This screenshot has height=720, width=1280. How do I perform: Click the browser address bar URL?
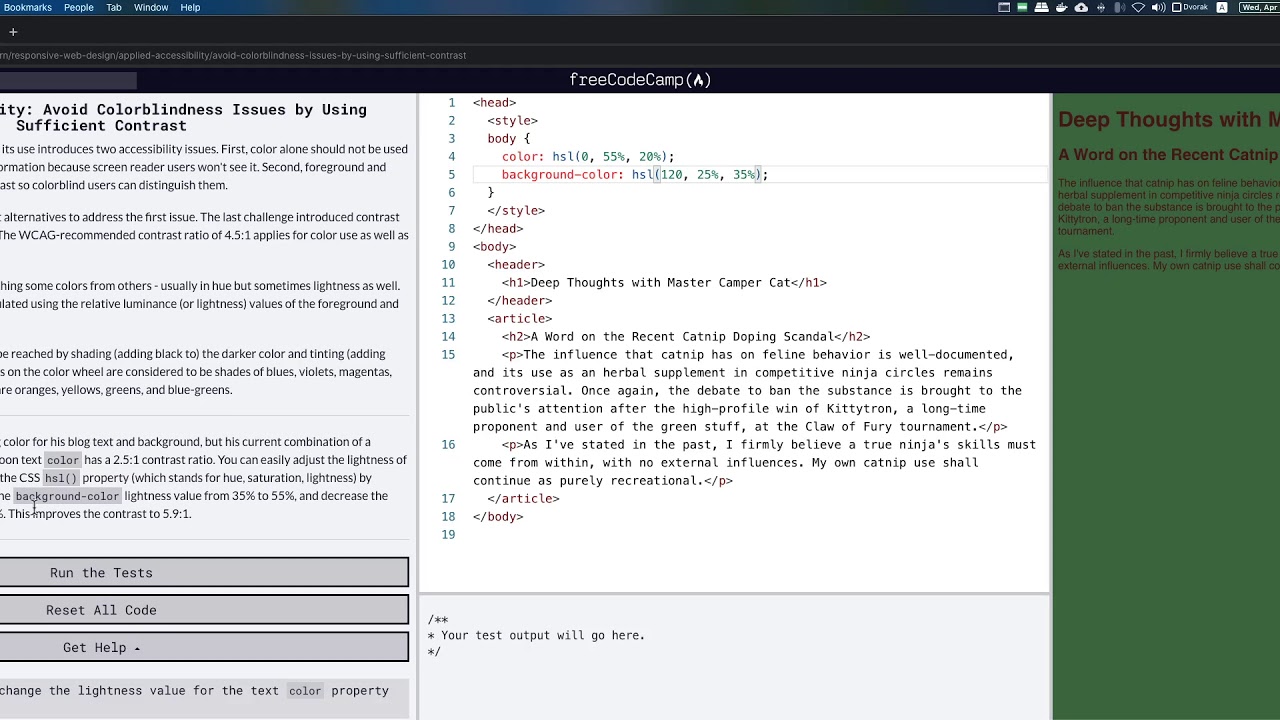pos(233,55)
